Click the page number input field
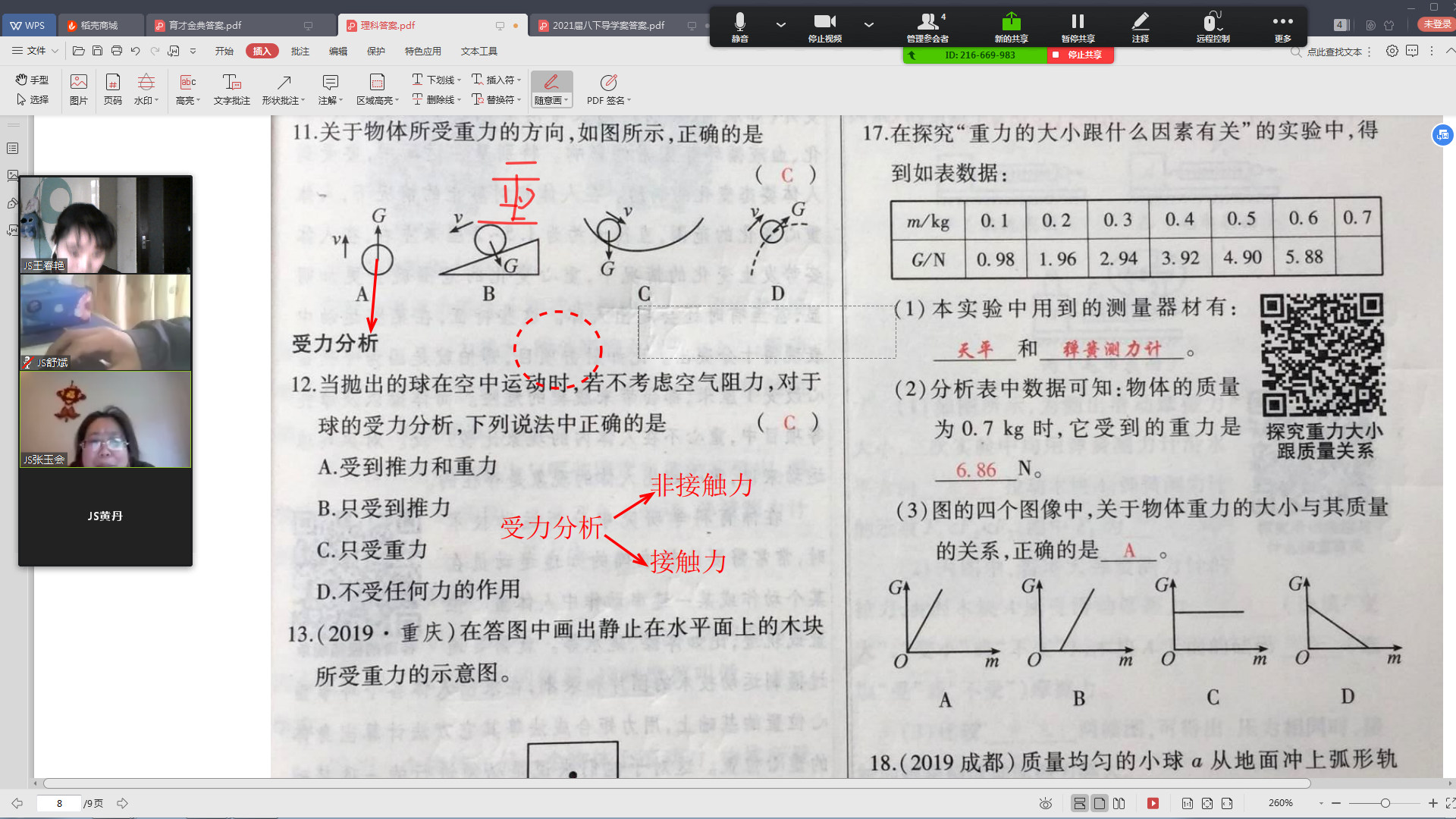Viewport: 1456px width, 819px height. pyautogui.click(x=59, y=803)
